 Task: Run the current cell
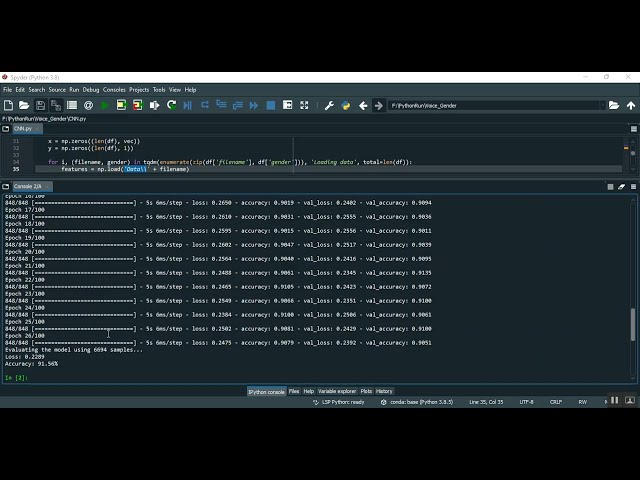click(x=121, y=105)
